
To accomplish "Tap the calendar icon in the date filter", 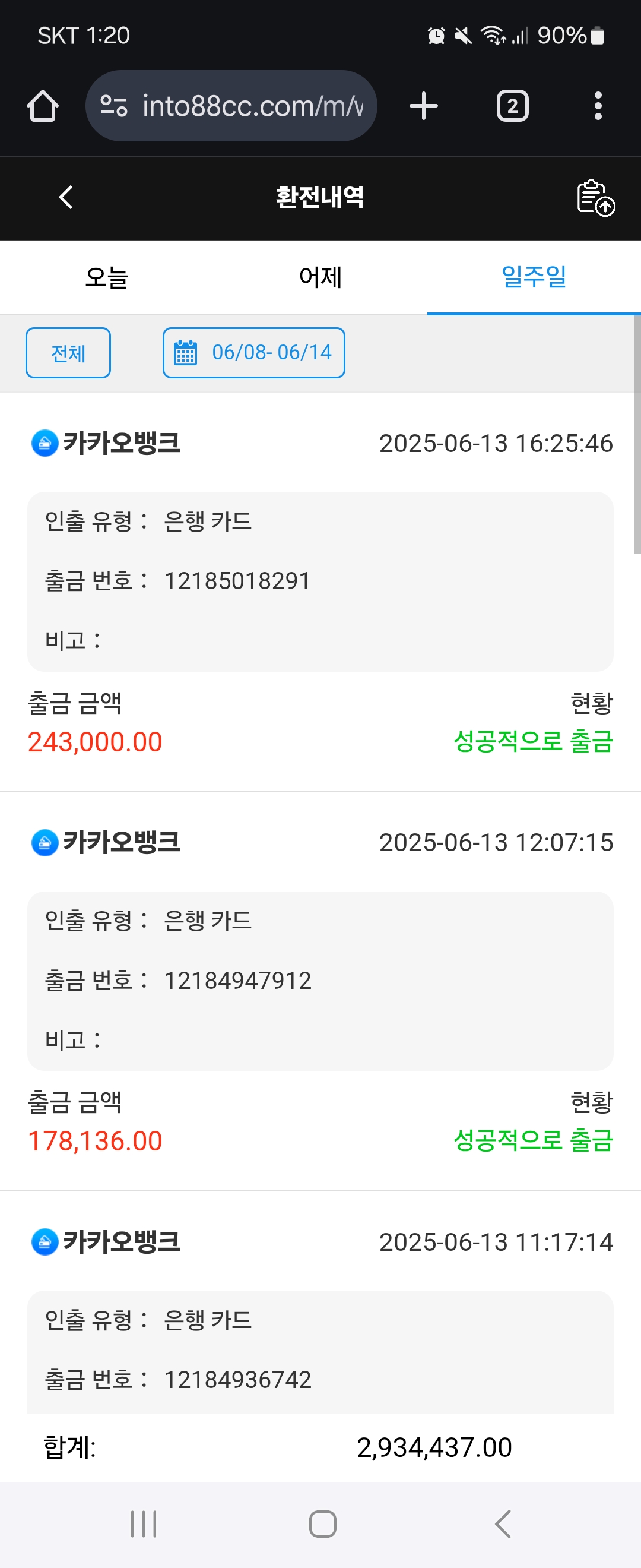I will (x=186, y=352).
